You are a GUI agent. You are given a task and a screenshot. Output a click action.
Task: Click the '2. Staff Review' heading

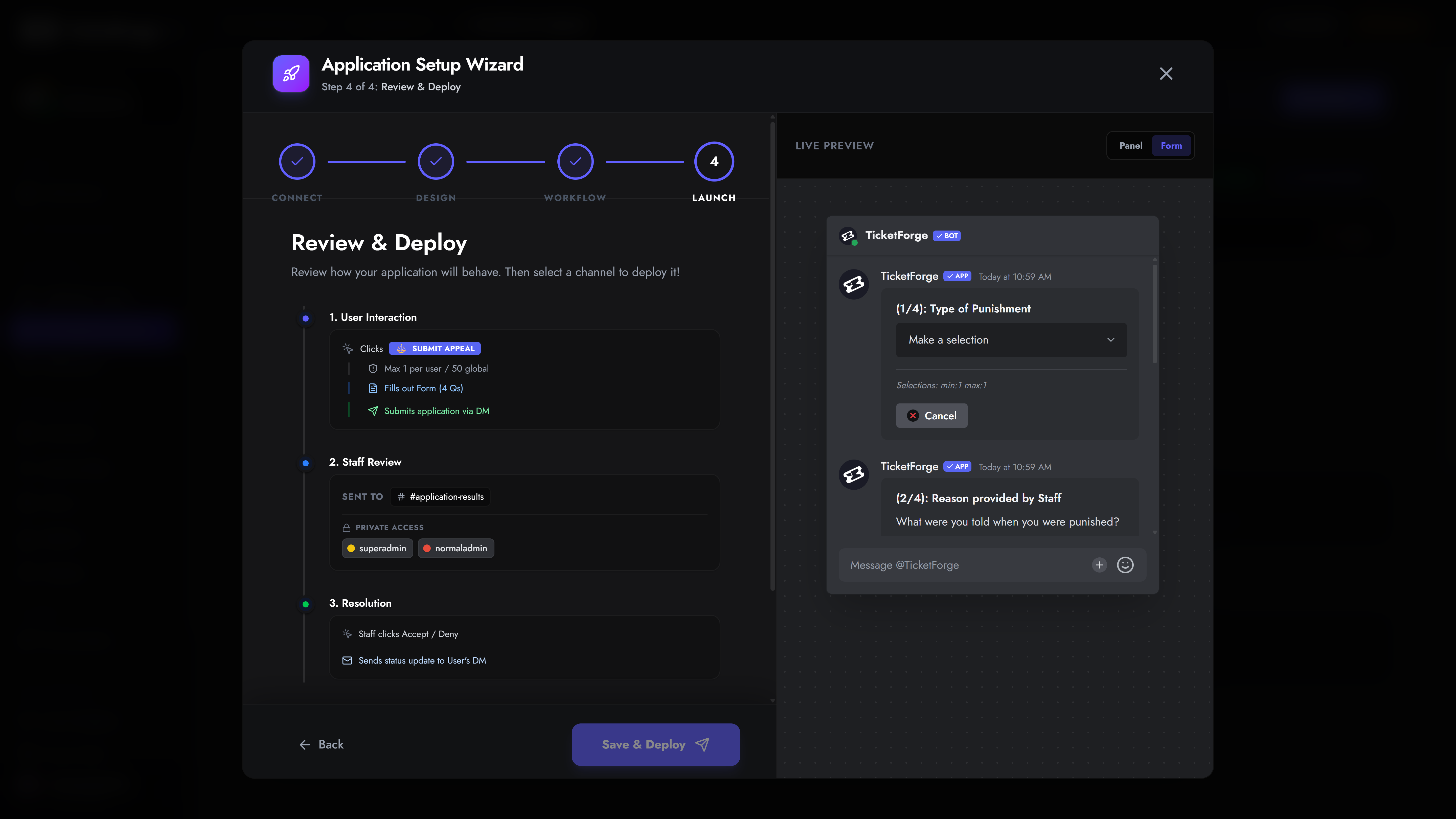point(365,462)
